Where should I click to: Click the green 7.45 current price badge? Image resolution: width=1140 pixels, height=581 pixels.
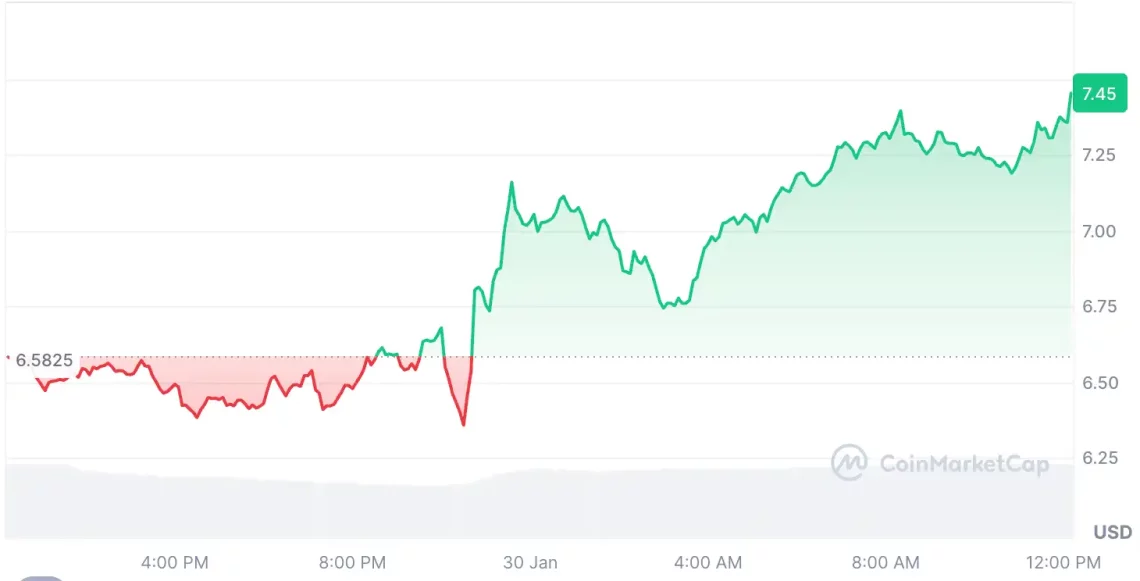(x=1098, y=94)
